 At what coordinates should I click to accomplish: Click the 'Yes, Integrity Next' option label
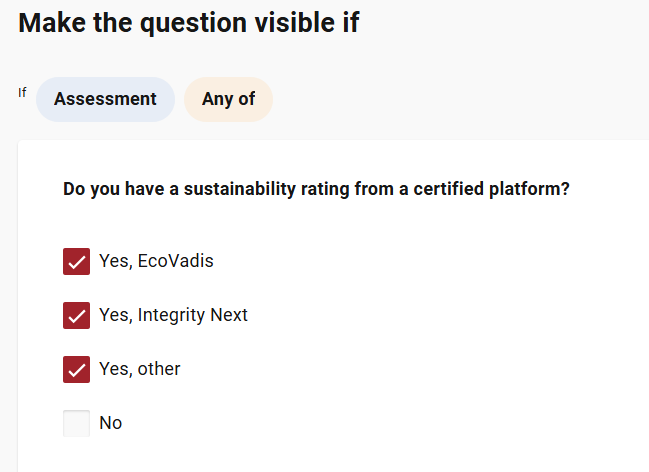[173, 316]
